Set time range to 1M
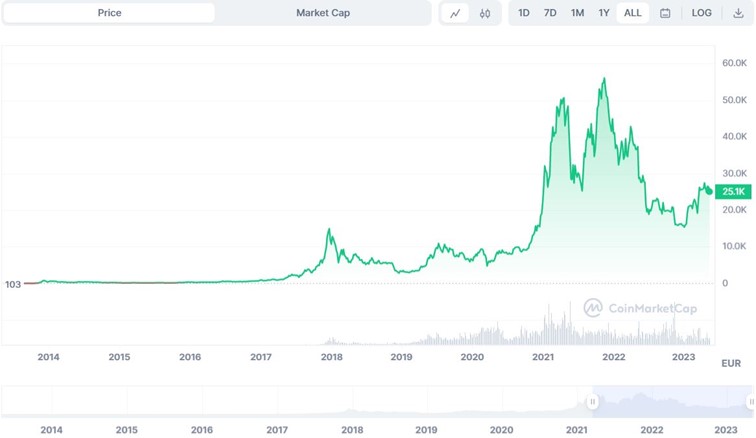 [x=577, y=13]
